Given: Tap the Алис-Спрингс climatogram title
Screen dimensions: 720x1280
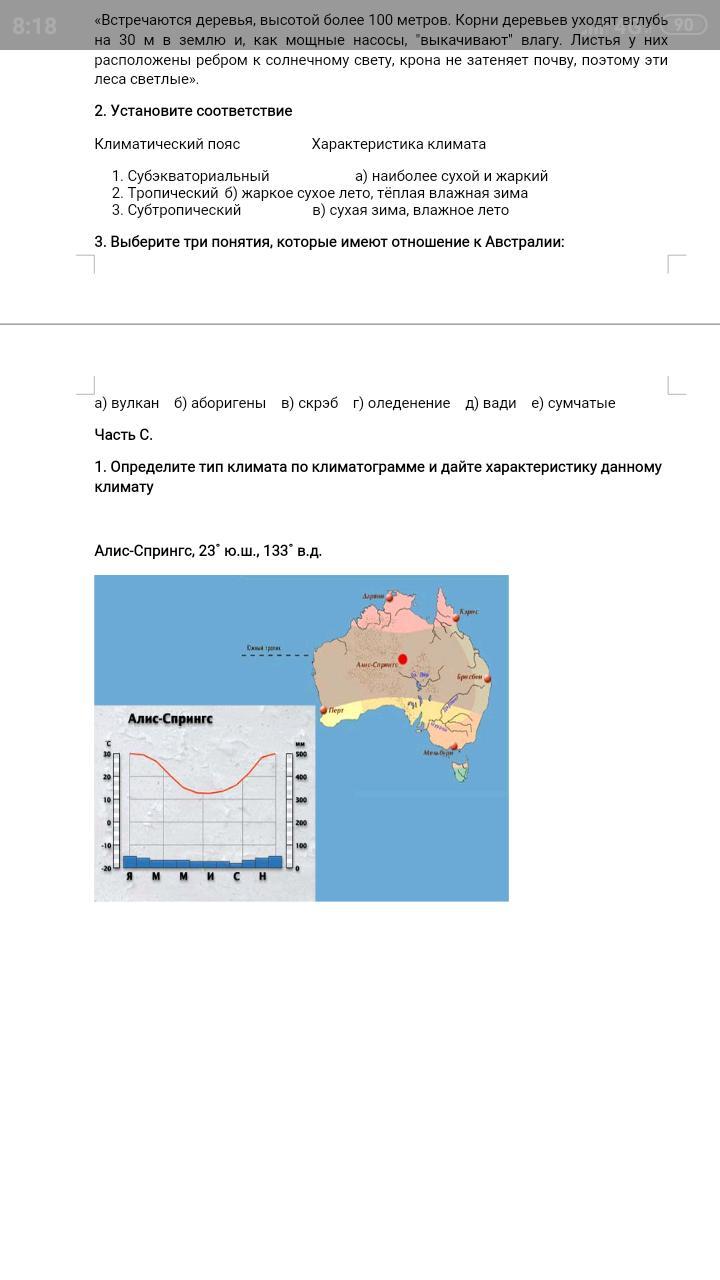Looking at the screenshot, I should click(170, 719).
